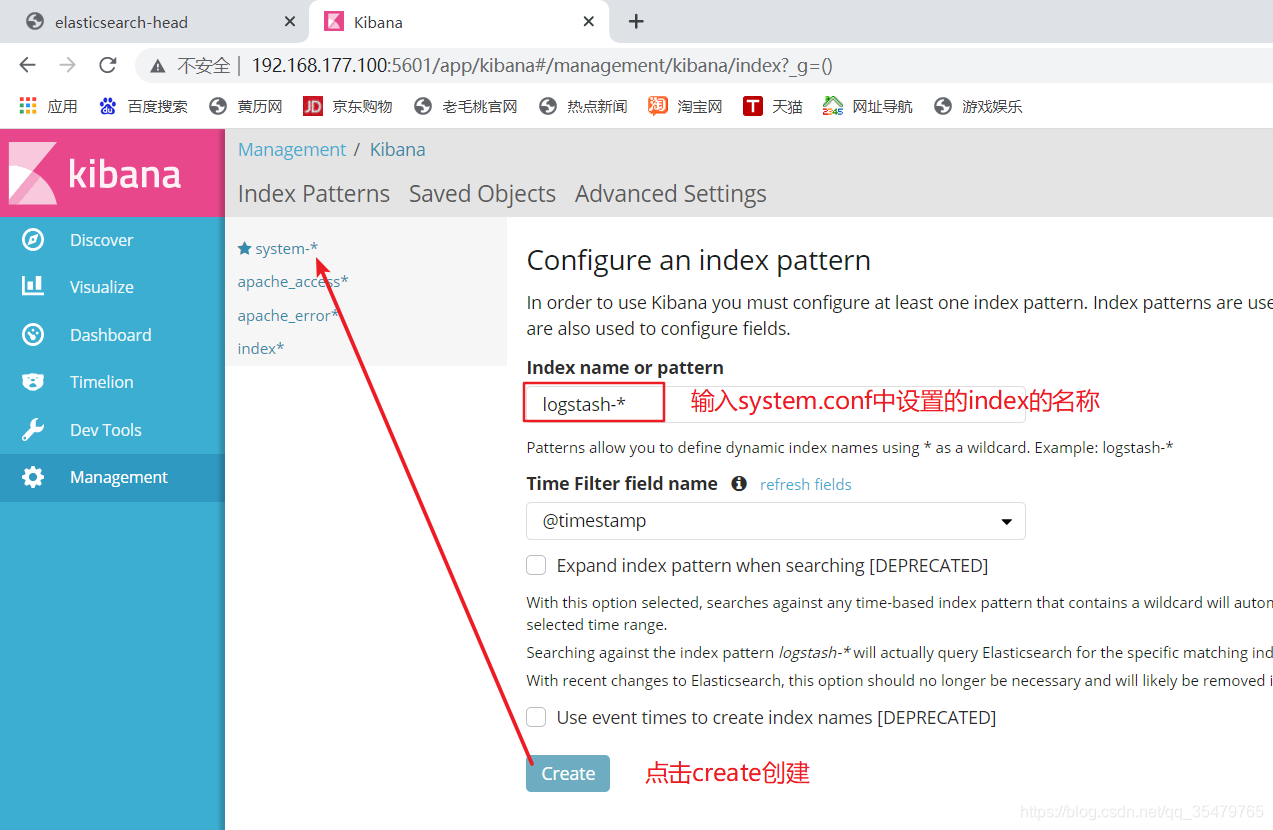Screen dimensions: 1273x830
Task: Click the 'Index name or pattern' label
Action: (625, 367)
